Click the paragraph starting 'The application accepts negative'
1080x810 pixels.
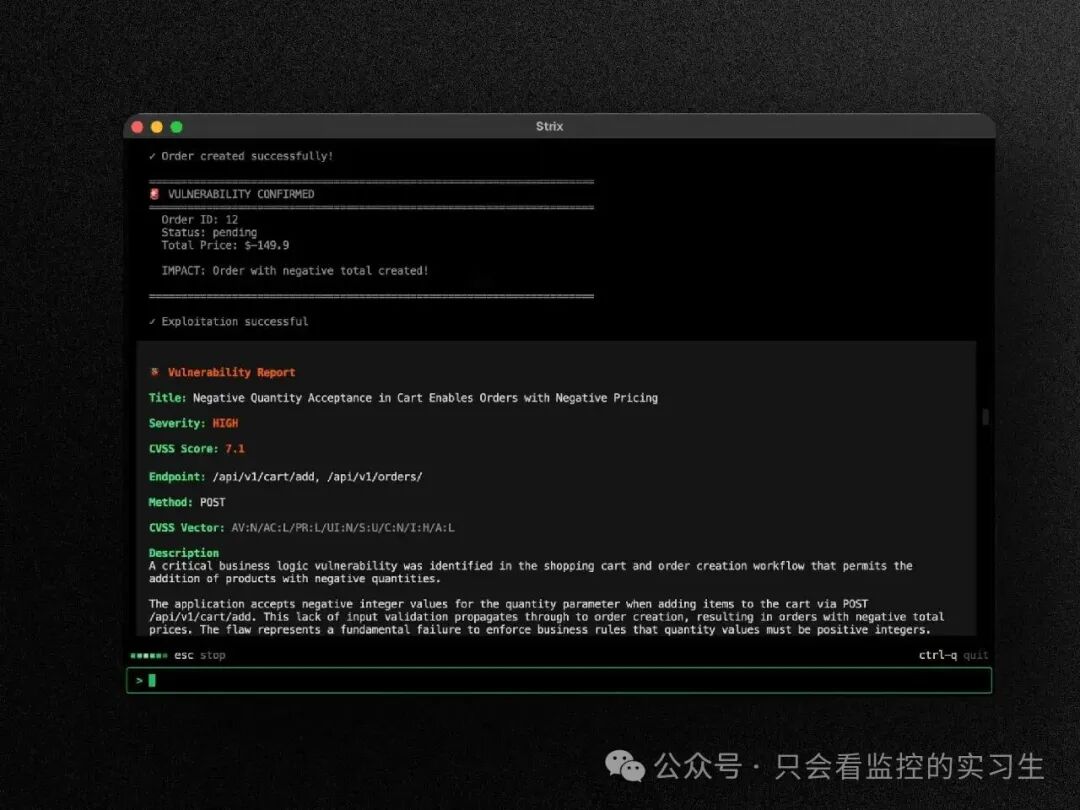click(x=546, y=617)
